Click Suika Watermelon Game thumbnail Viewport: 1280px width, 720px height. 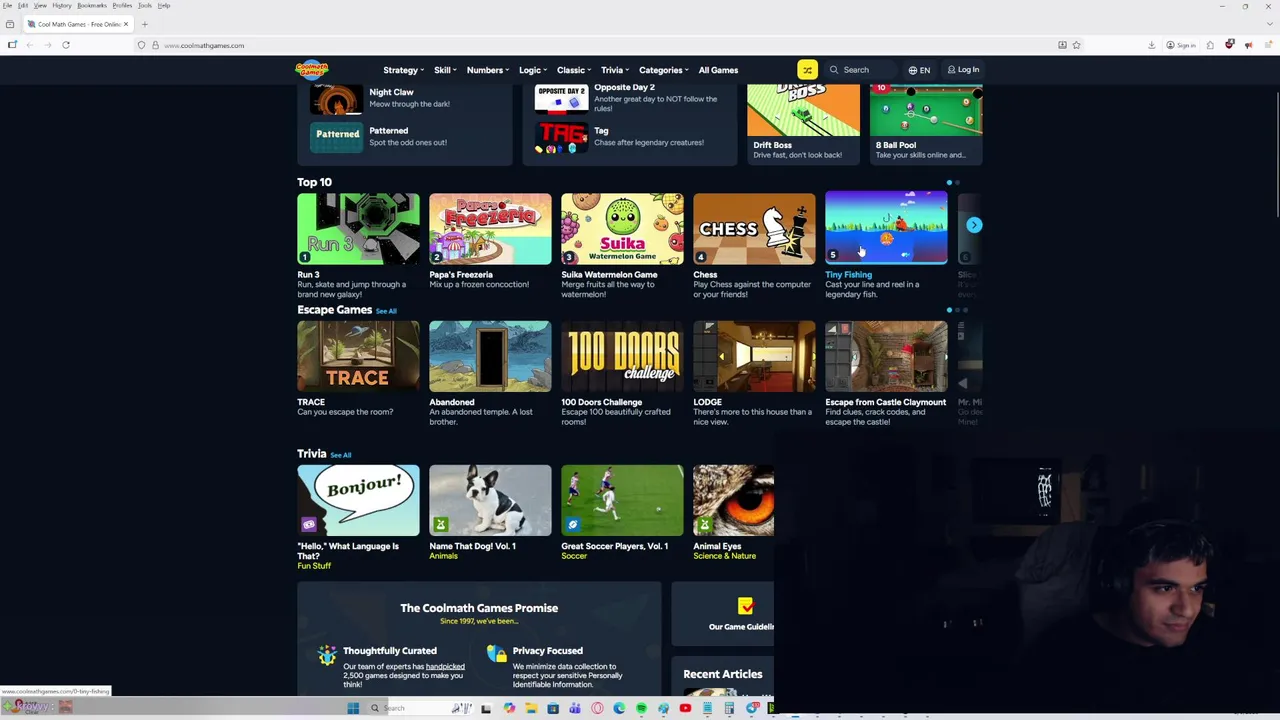click(622, 229)
